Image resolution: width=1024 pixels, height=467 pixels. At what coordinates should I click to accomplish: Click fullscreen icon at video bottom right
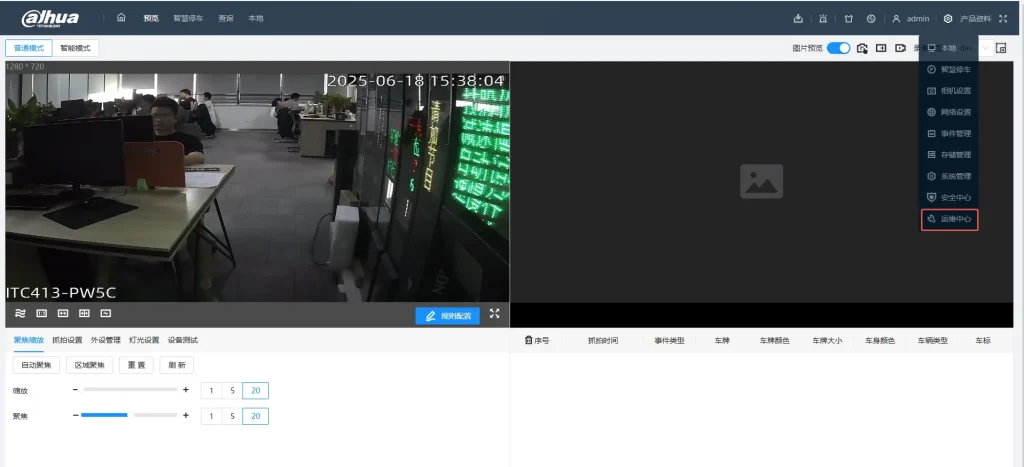pyautogui.click(x=495, y=314)
